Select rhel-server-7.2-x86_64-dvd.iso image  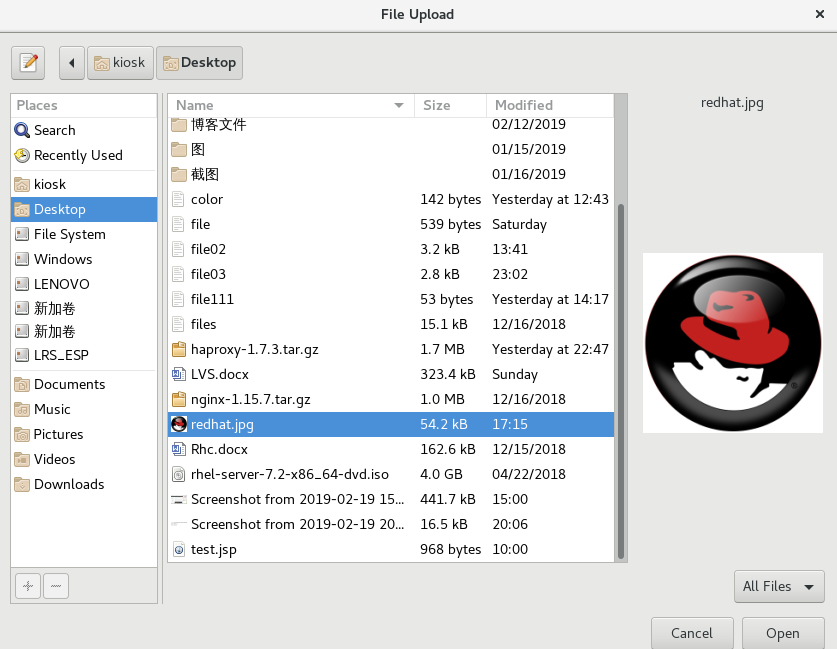click(391, 474)
